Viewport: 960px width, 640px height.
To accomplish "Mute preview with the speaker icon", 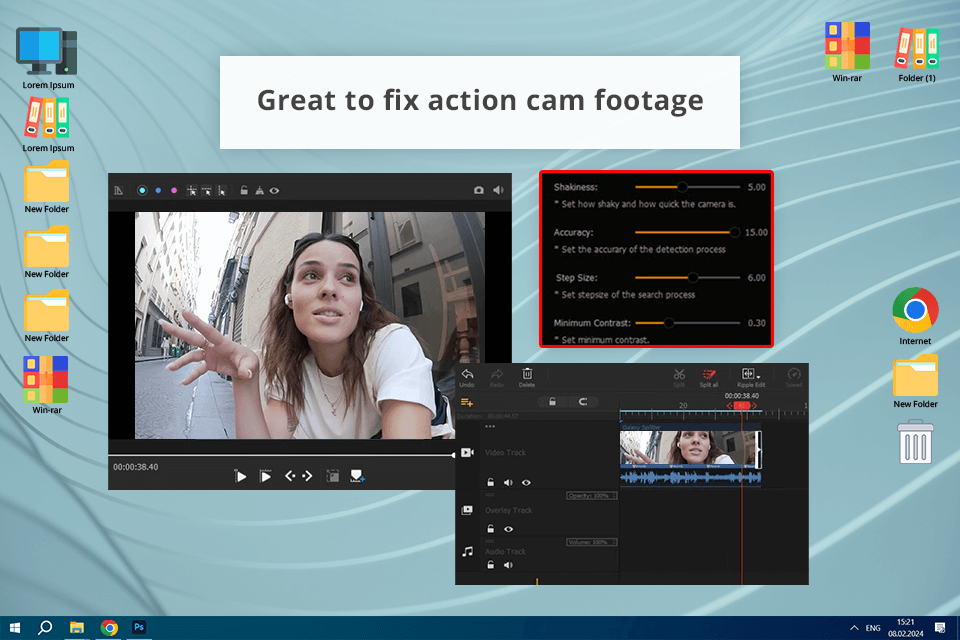I will 498,190.
